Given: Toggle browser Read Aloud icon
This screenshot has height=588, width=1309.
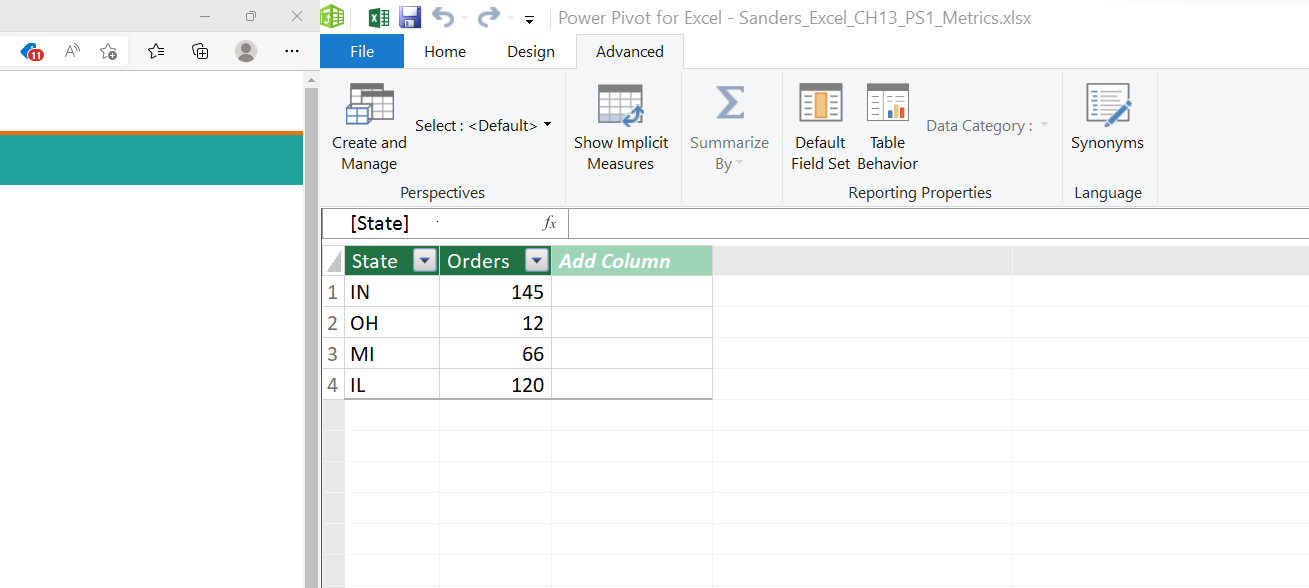Looking at the screenshot, I should pyautogui.click(x=72, y=51).
